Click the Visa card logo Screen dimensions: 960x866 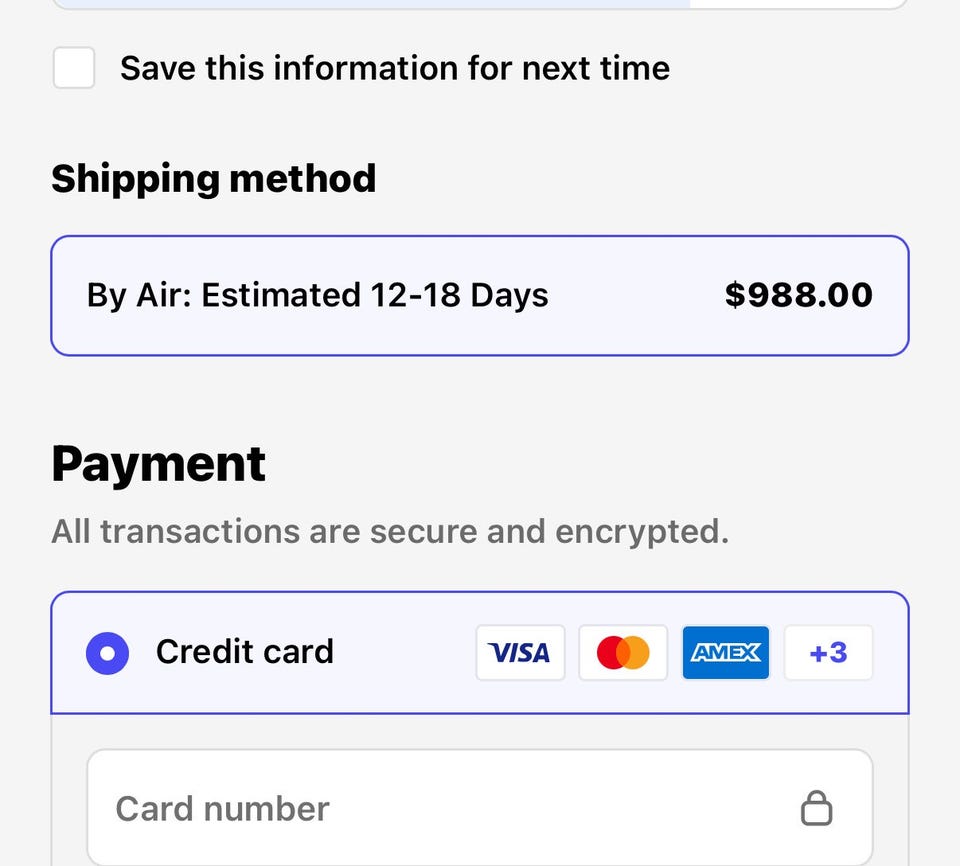pos(520,653)
